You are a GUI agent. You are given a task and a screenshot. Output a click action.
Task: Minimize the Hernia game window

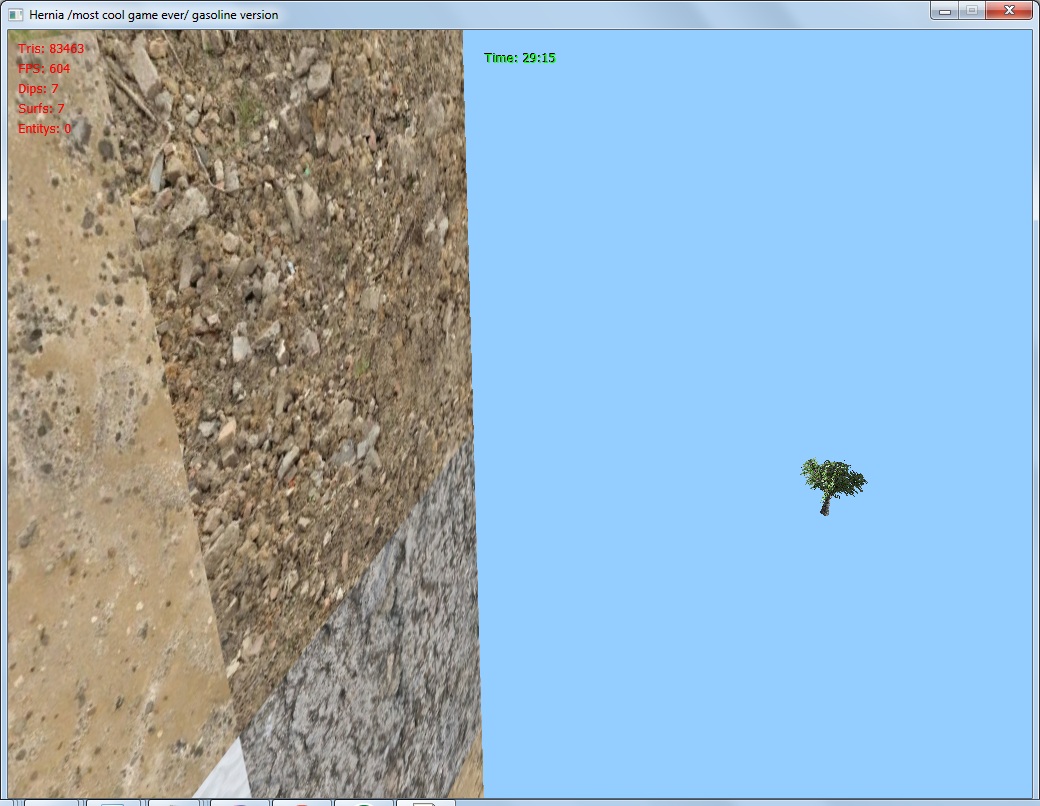pyautogui.click(x=944, y=11)
